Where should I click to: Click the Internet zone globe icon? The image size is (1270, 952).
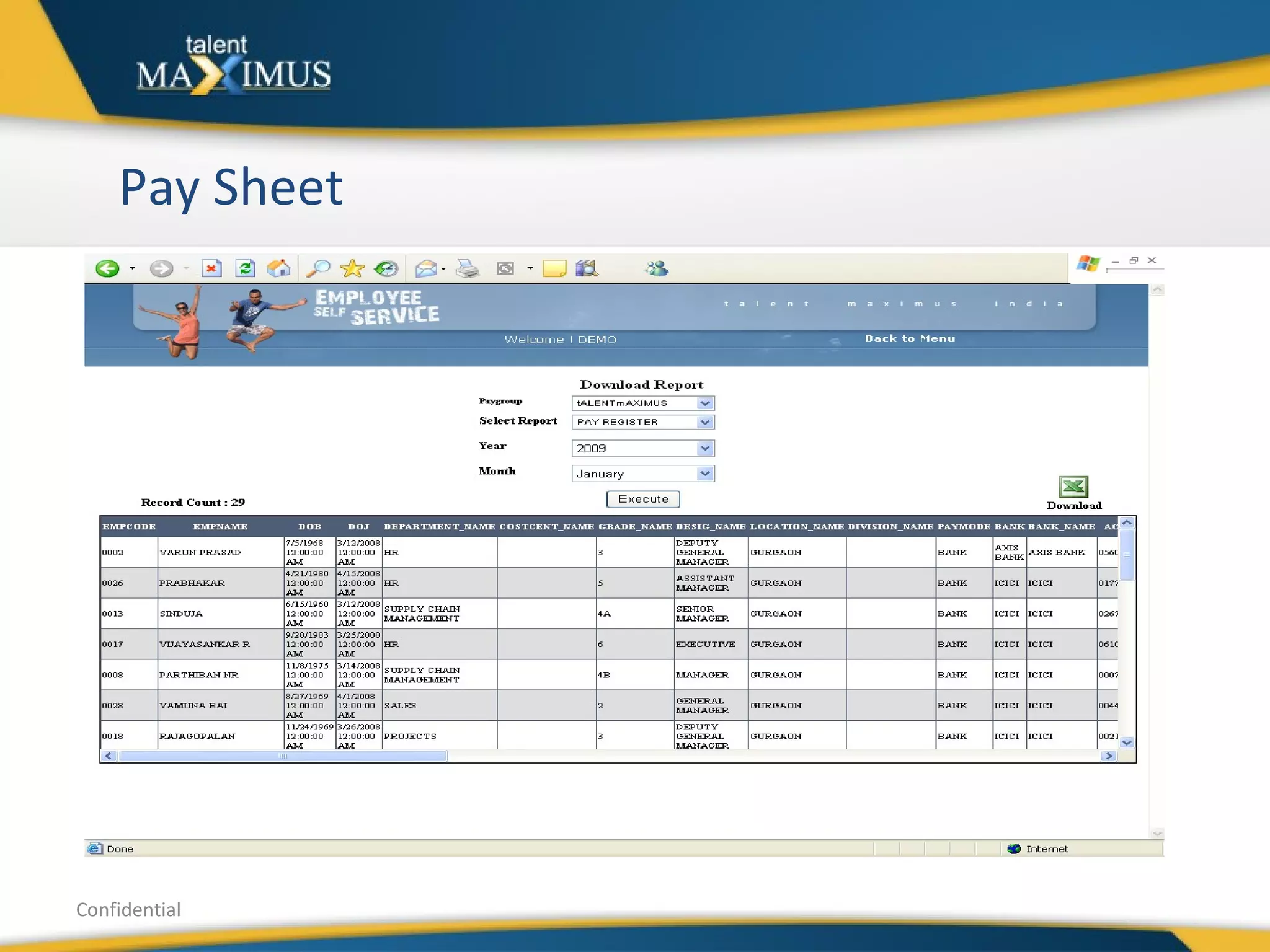pos(1014,848)
